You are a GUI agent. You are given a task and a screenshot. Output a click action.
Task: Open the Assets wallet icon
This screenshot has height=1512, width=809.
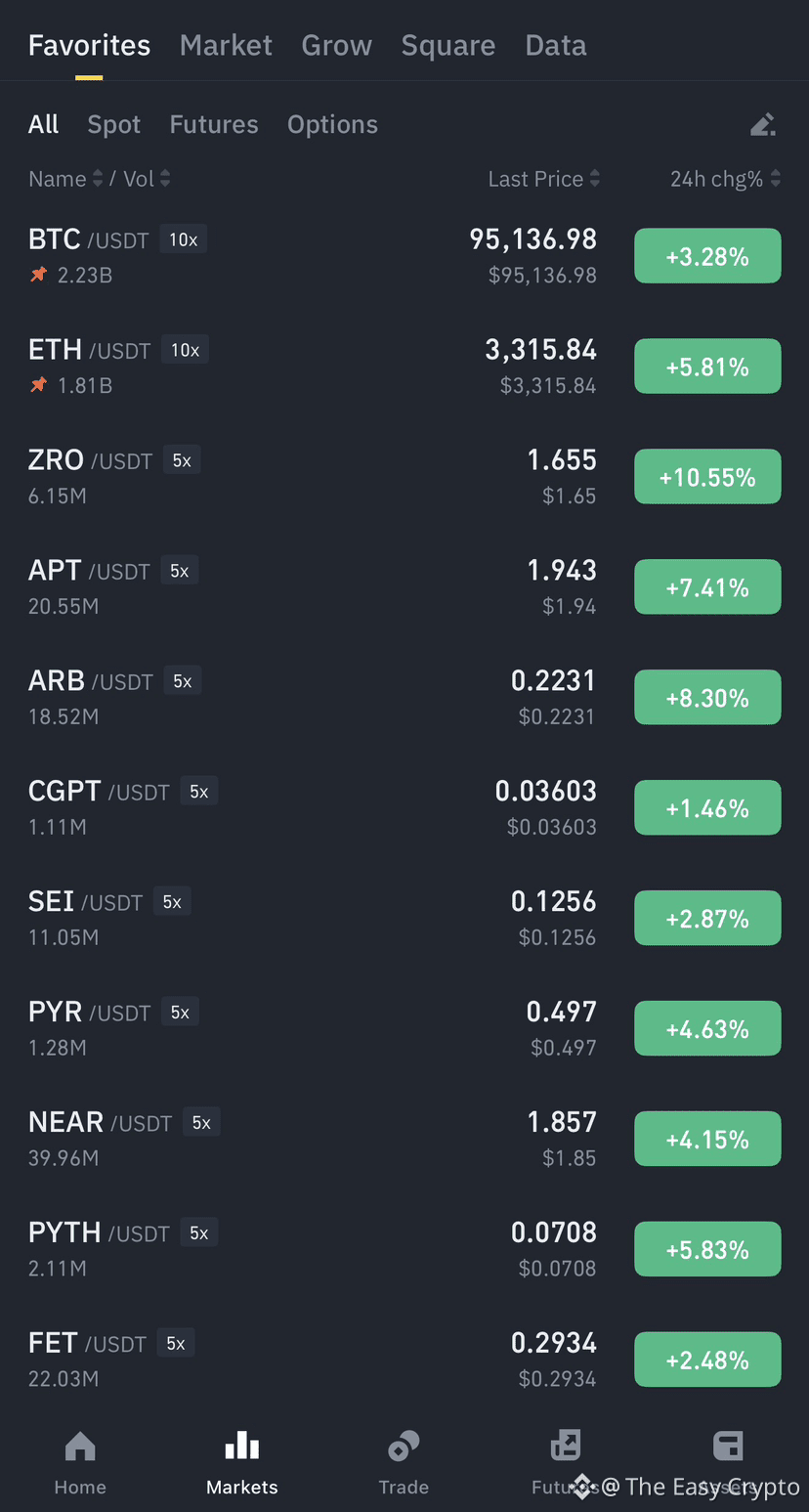point(728,1446)
